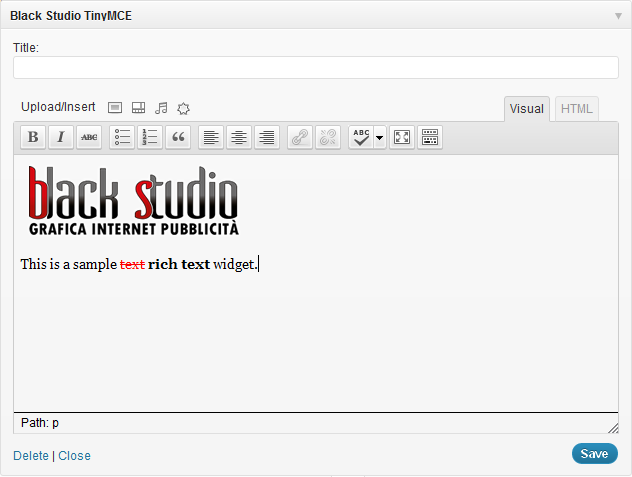Toggle the spellchecker ABC button
The height and width of the screenshot is (477, 632).
[x=361, y=137]
